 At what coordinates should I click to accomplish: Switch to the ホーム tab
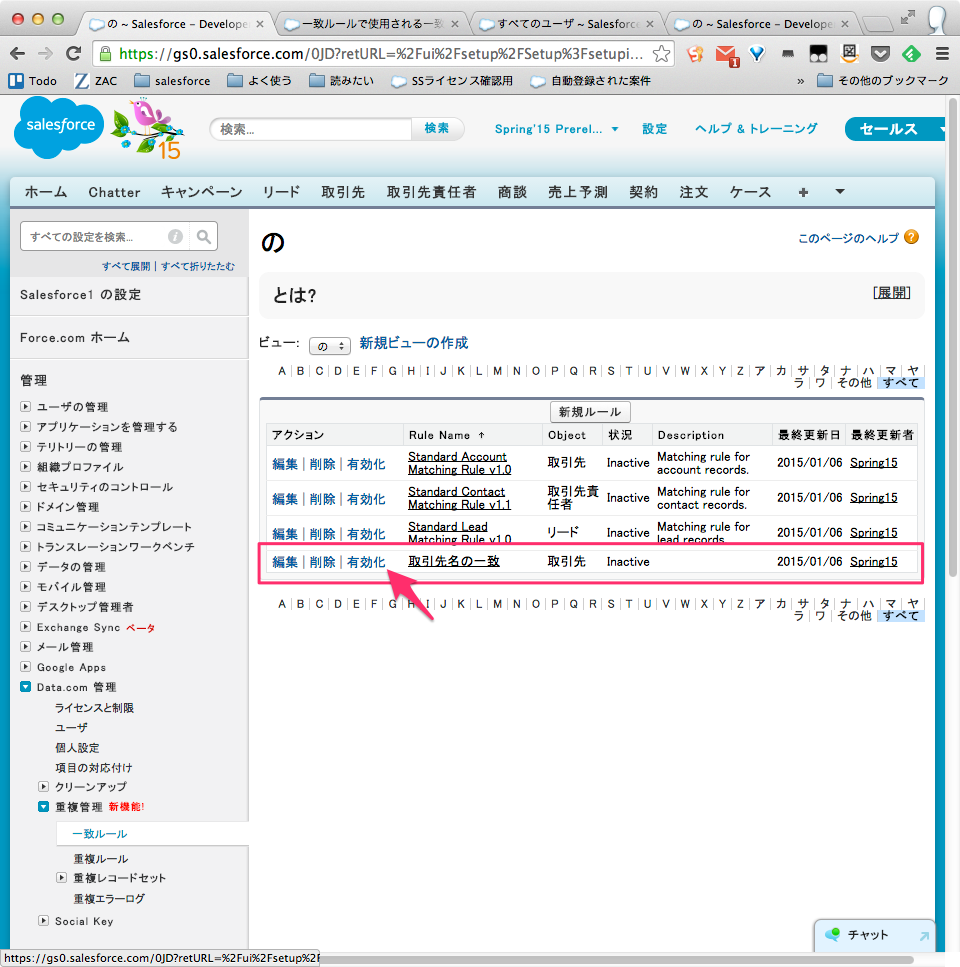click(46, 192)
